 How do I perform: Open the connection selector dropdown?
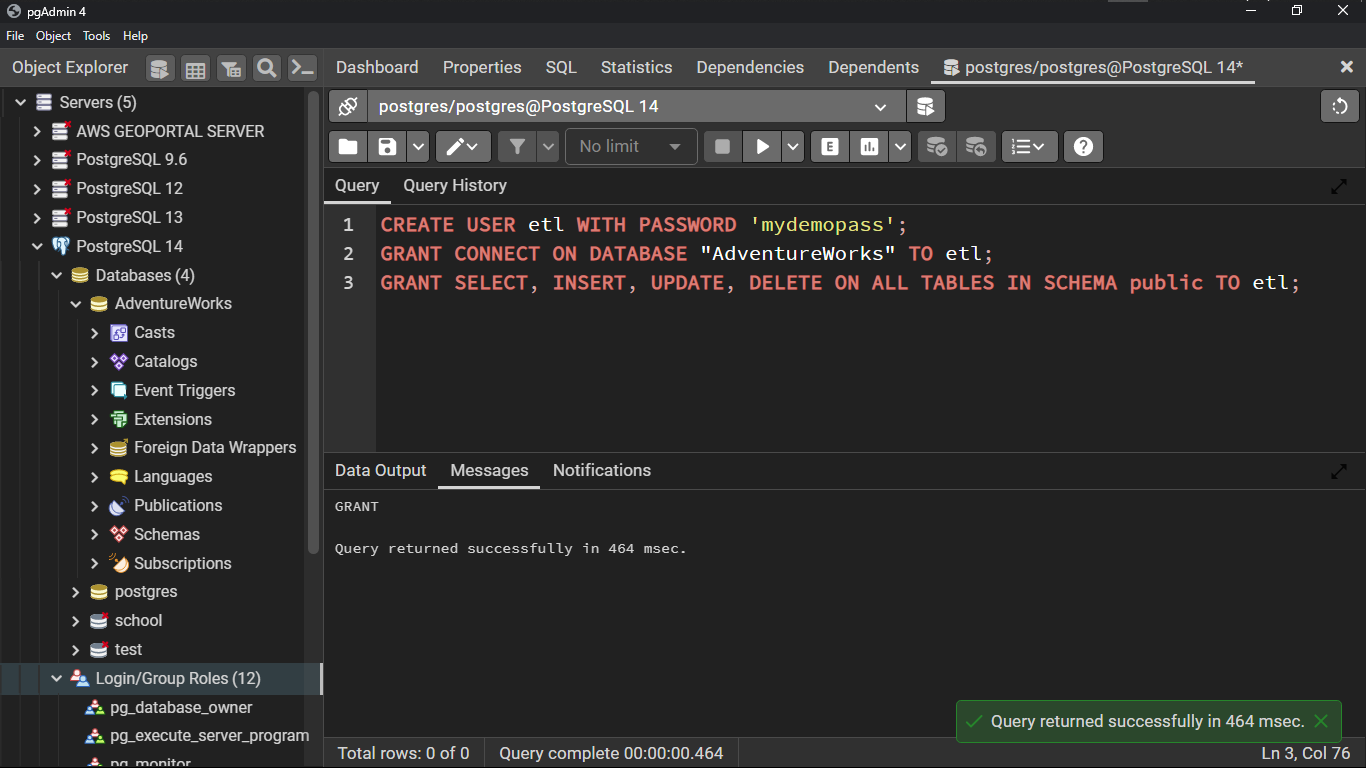[636, 106]
